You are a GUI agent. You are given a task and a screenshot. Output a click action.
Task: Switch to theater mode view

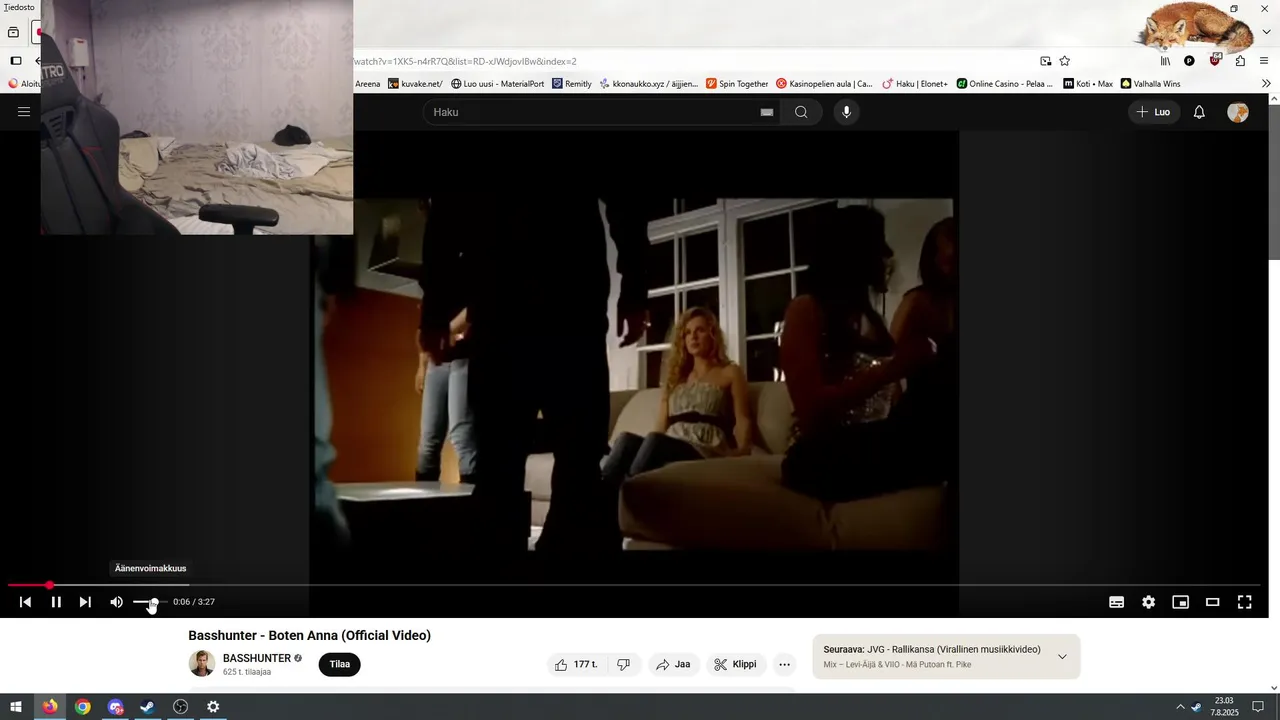(x=1212, y=602)
